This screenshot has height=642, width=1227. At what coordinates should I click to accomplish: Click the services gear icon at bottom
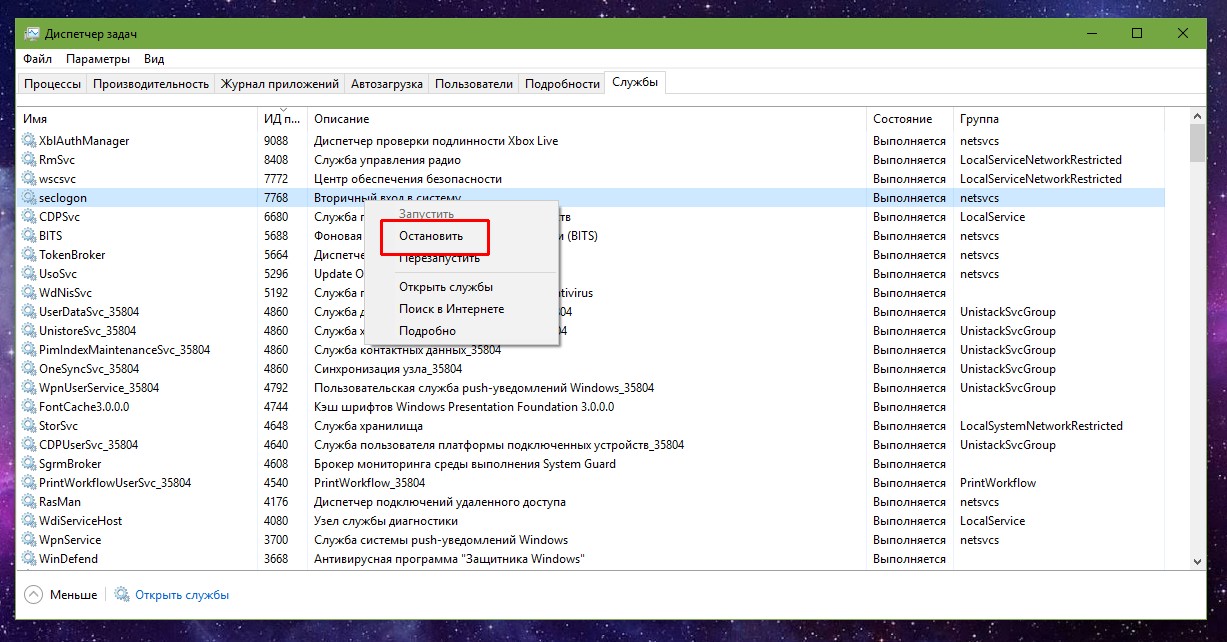click(x=122, y=595)
